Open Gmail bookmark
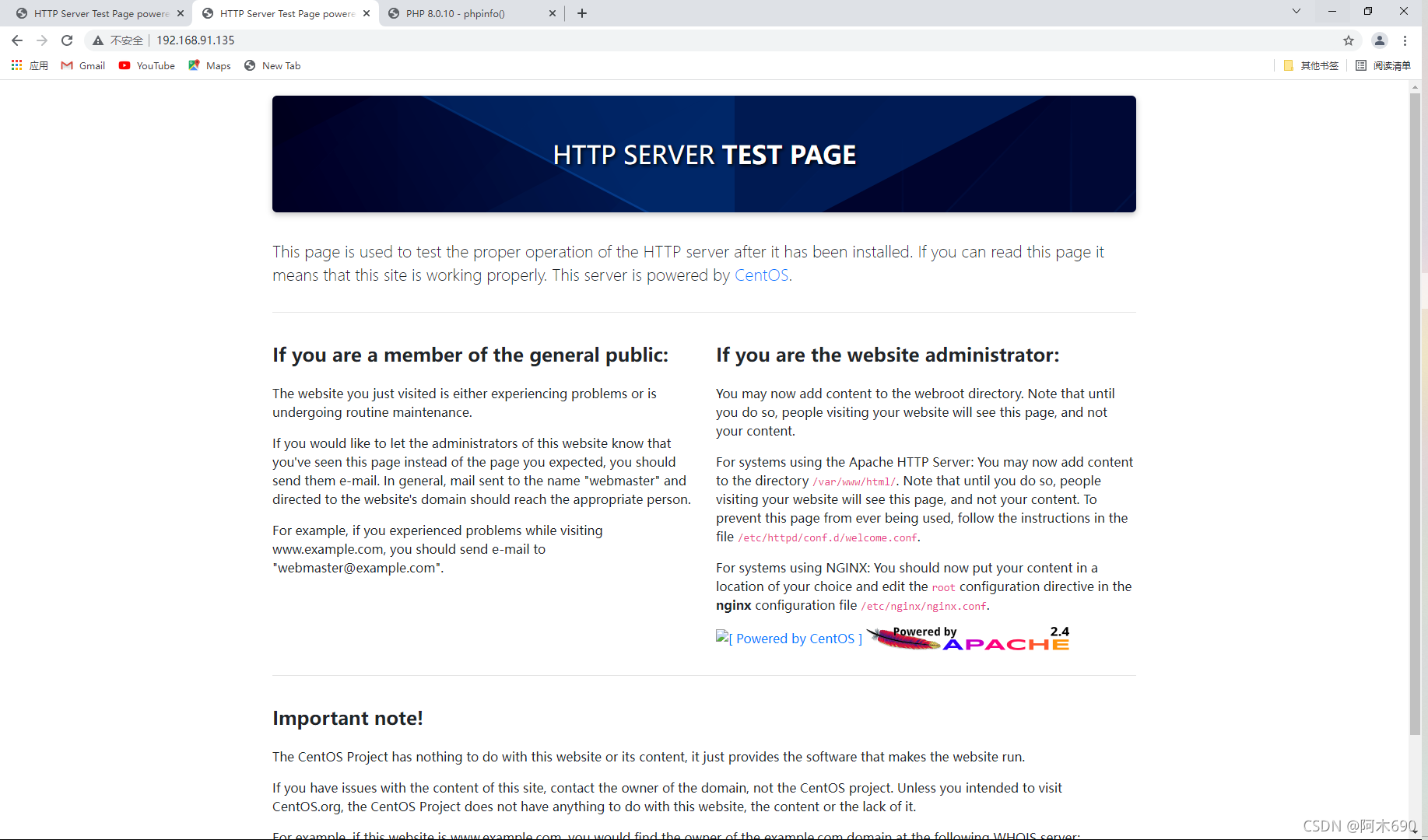Image resolution: width=1428 pixels, height=840 pixels. pos(83,65)
